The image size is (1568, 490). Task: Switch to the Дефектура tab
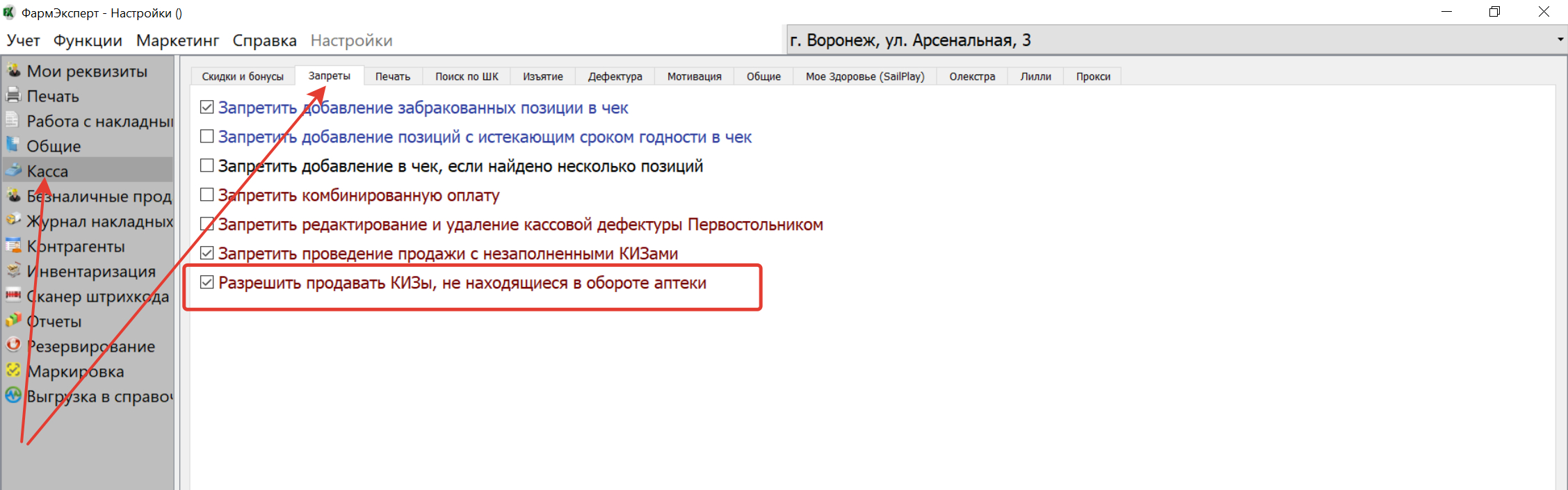pos(615,76)
